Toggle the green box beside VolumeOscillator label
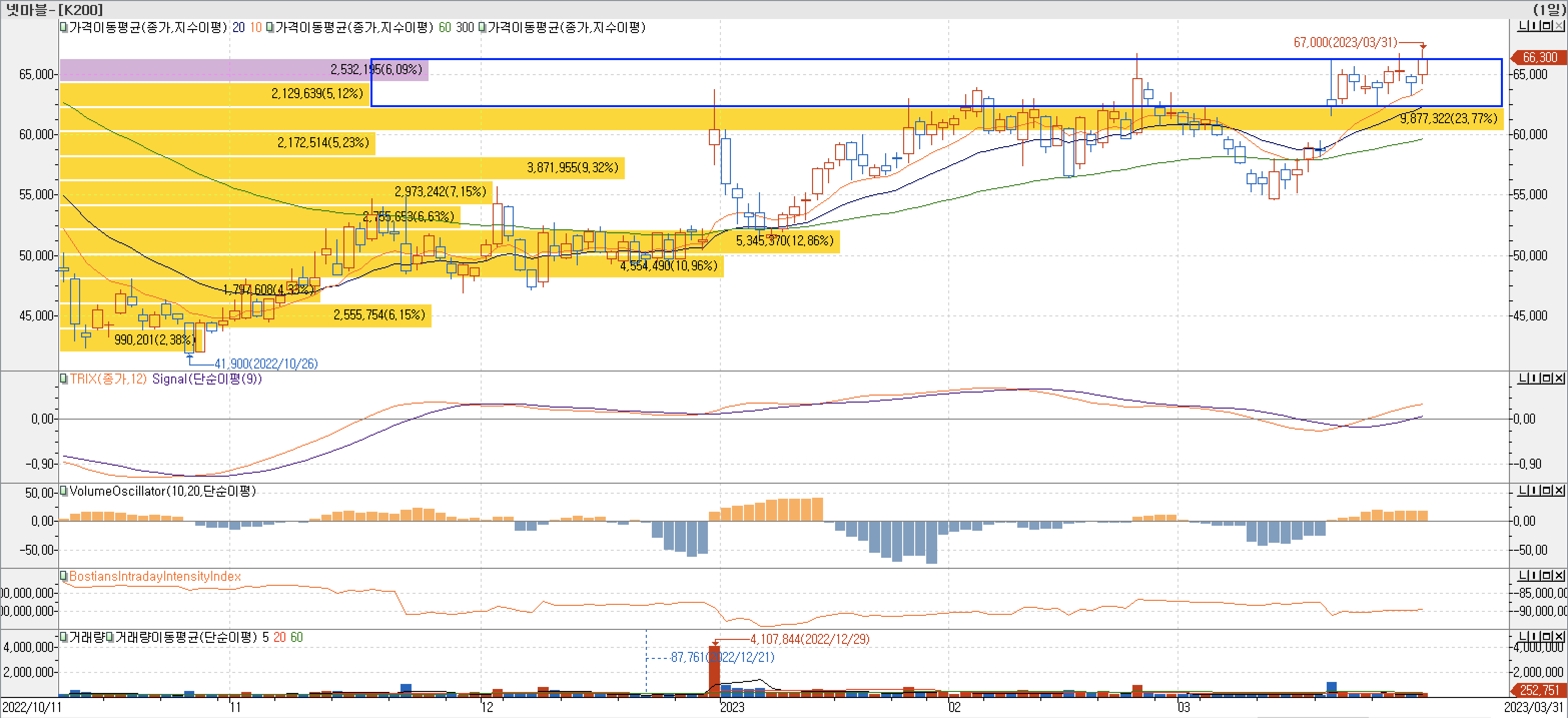The image size is (1568, 718). (x=63, y=490)
